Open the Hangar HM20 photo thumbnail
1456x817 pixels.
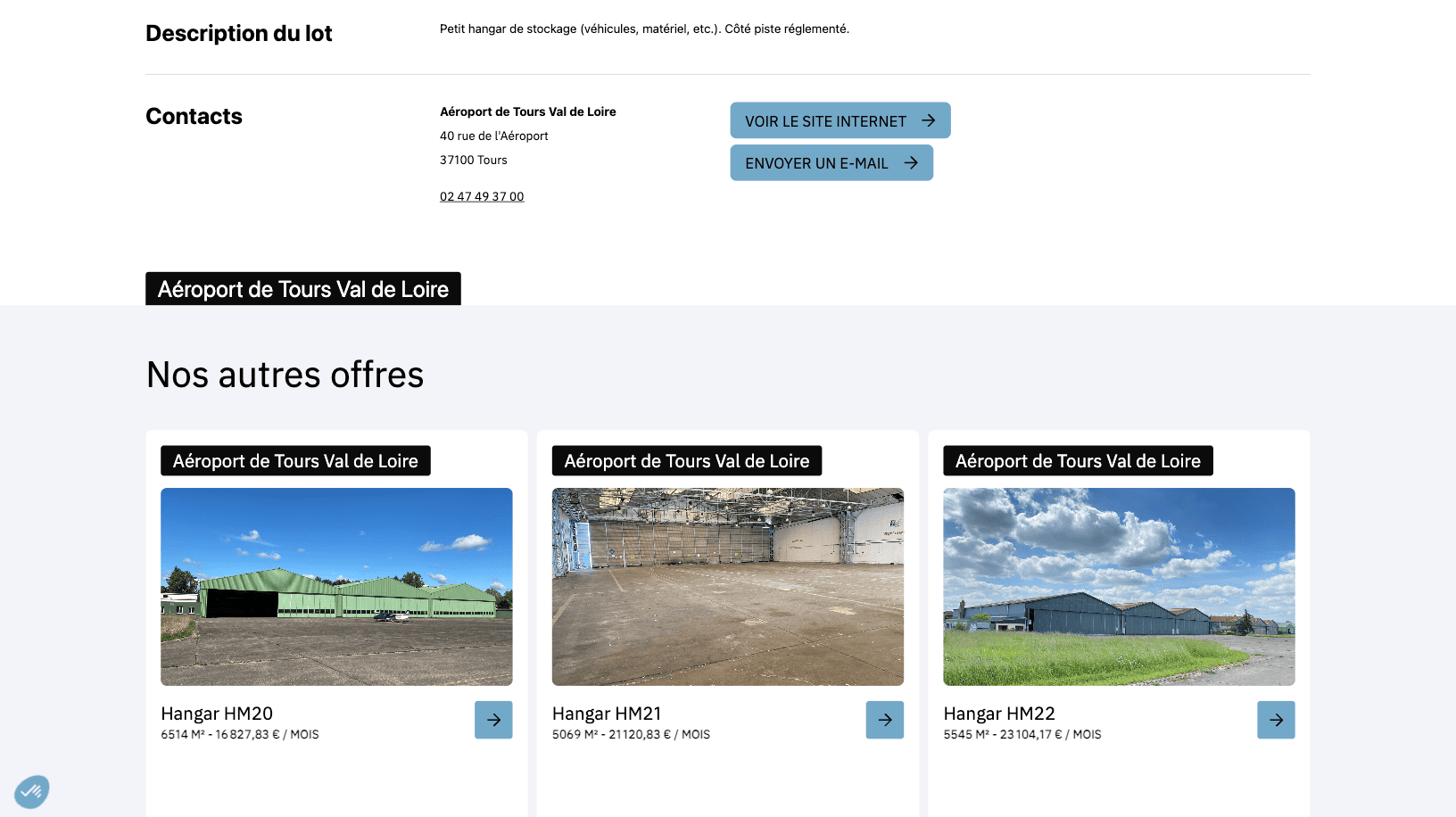point(336,586)
